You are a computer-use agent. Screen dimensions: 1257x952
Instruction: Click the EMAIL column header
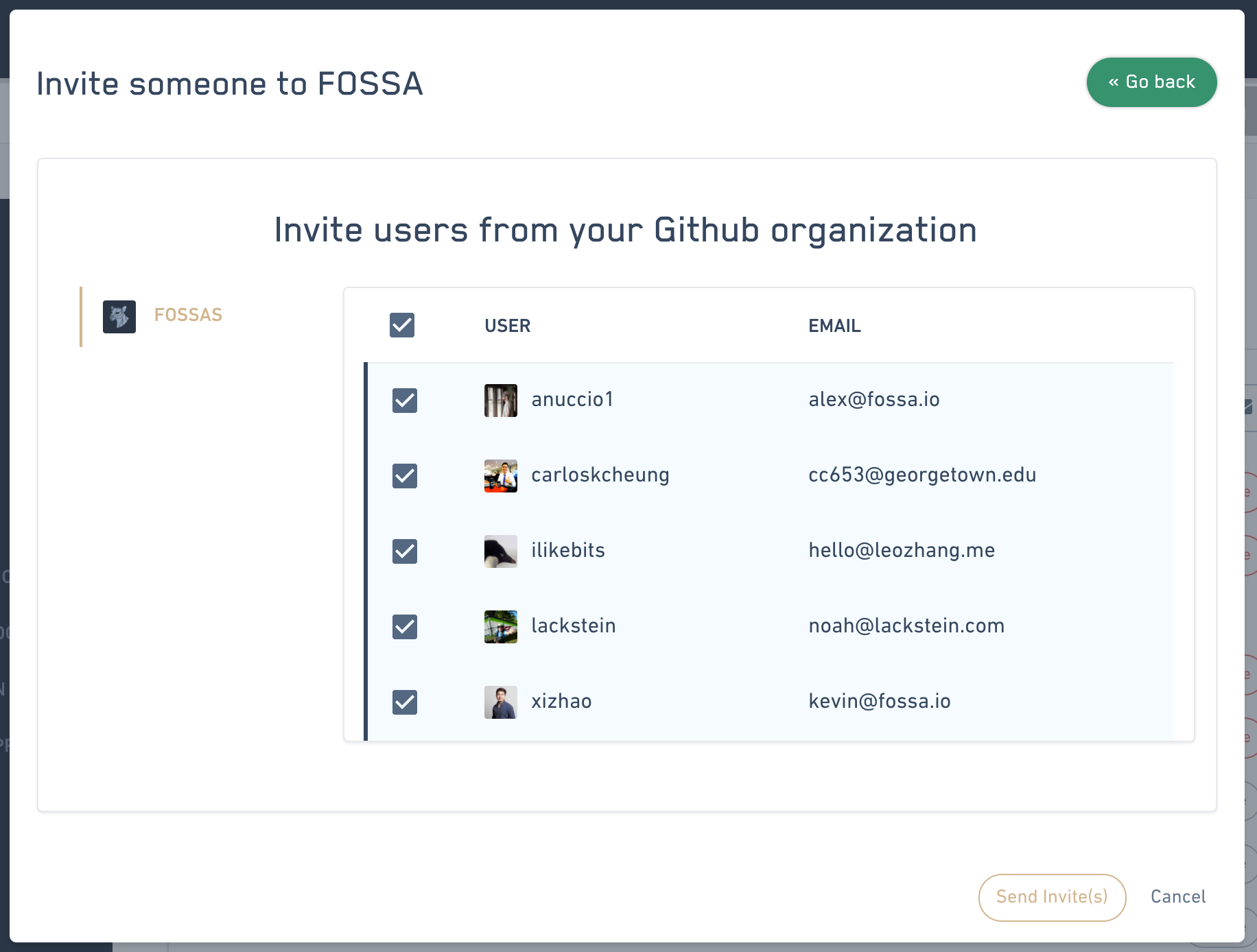click(x=834, y=326)
